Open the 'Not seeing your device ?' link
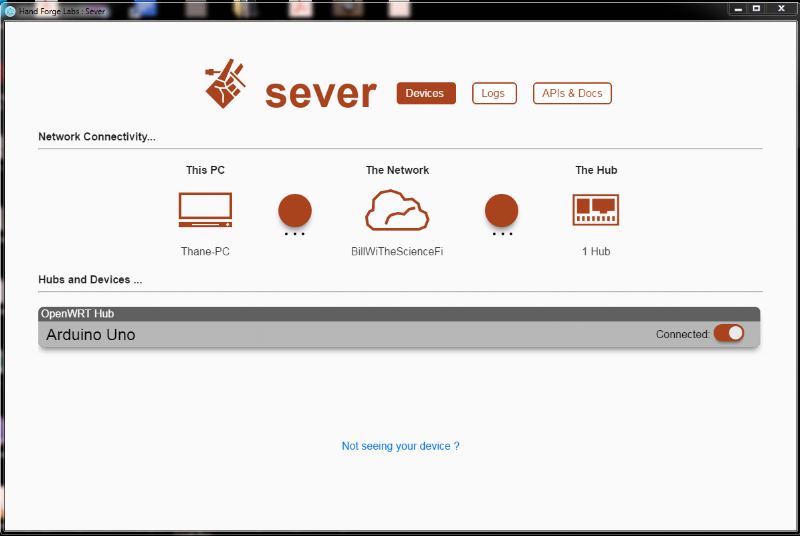This screenshot has height=536, width=800. tap(401, 446)
